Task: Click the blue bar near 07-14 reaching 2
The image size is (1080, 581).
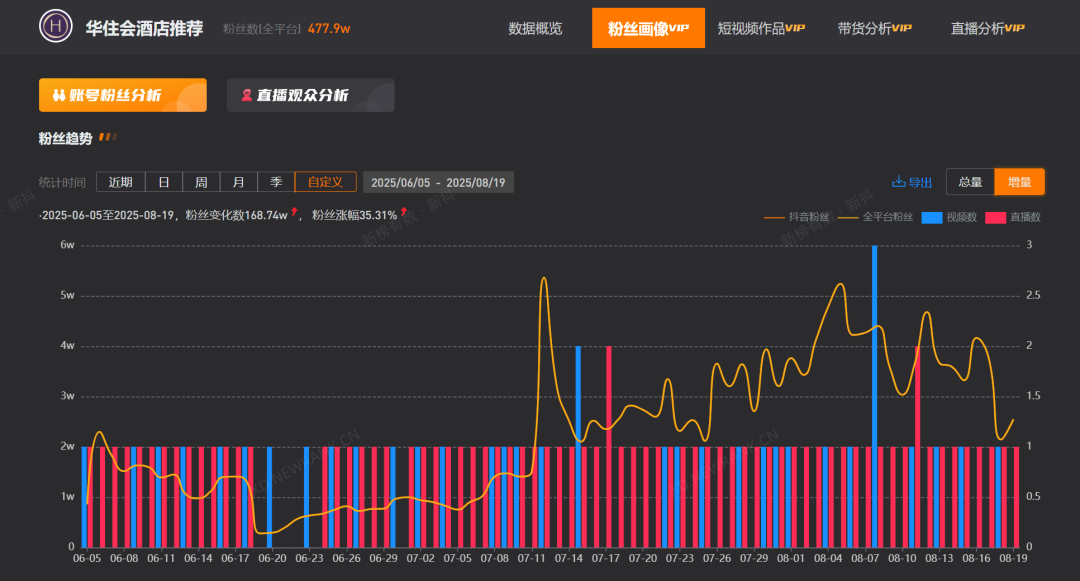Action: [578, 446]
